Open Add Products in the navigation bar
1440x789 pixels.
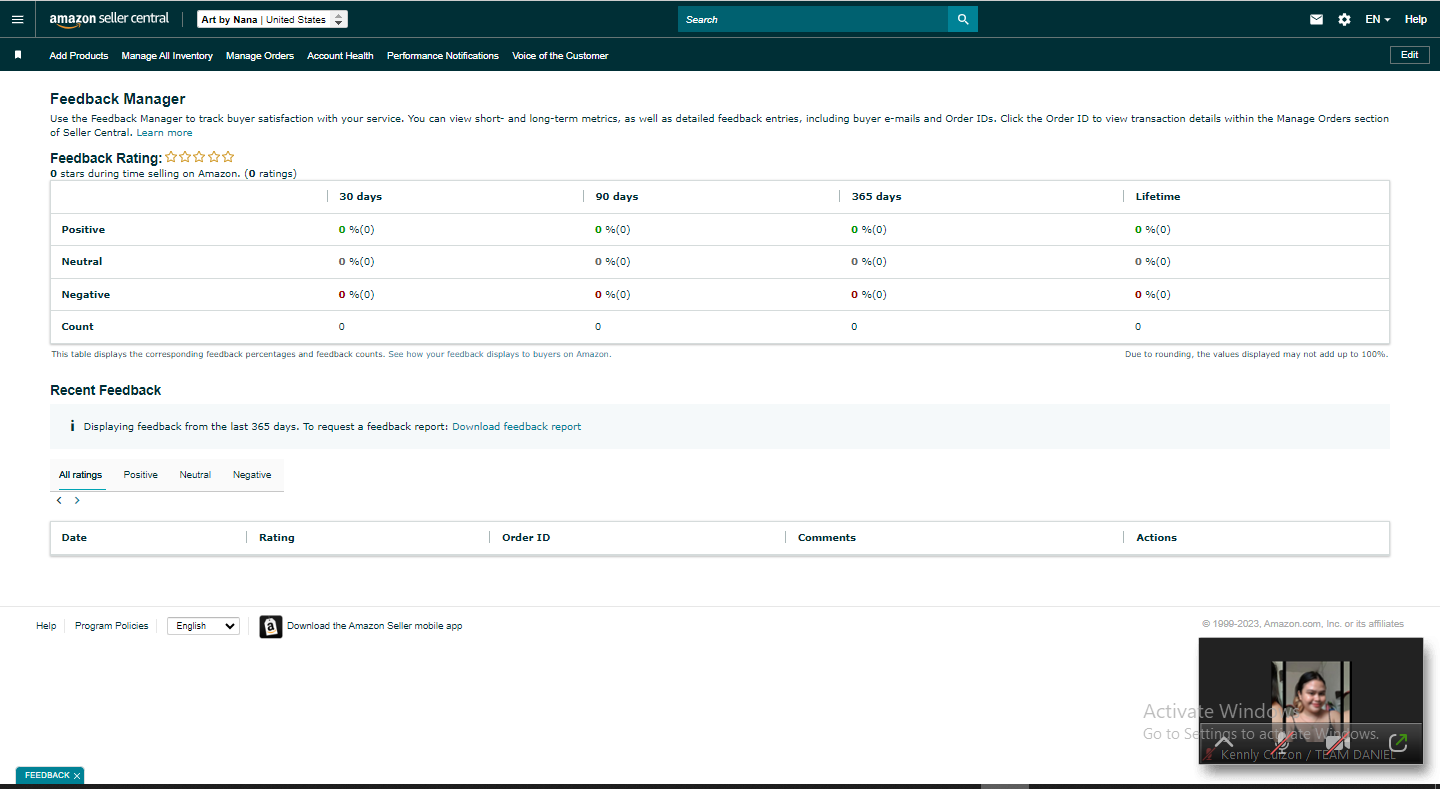[79, 56]
